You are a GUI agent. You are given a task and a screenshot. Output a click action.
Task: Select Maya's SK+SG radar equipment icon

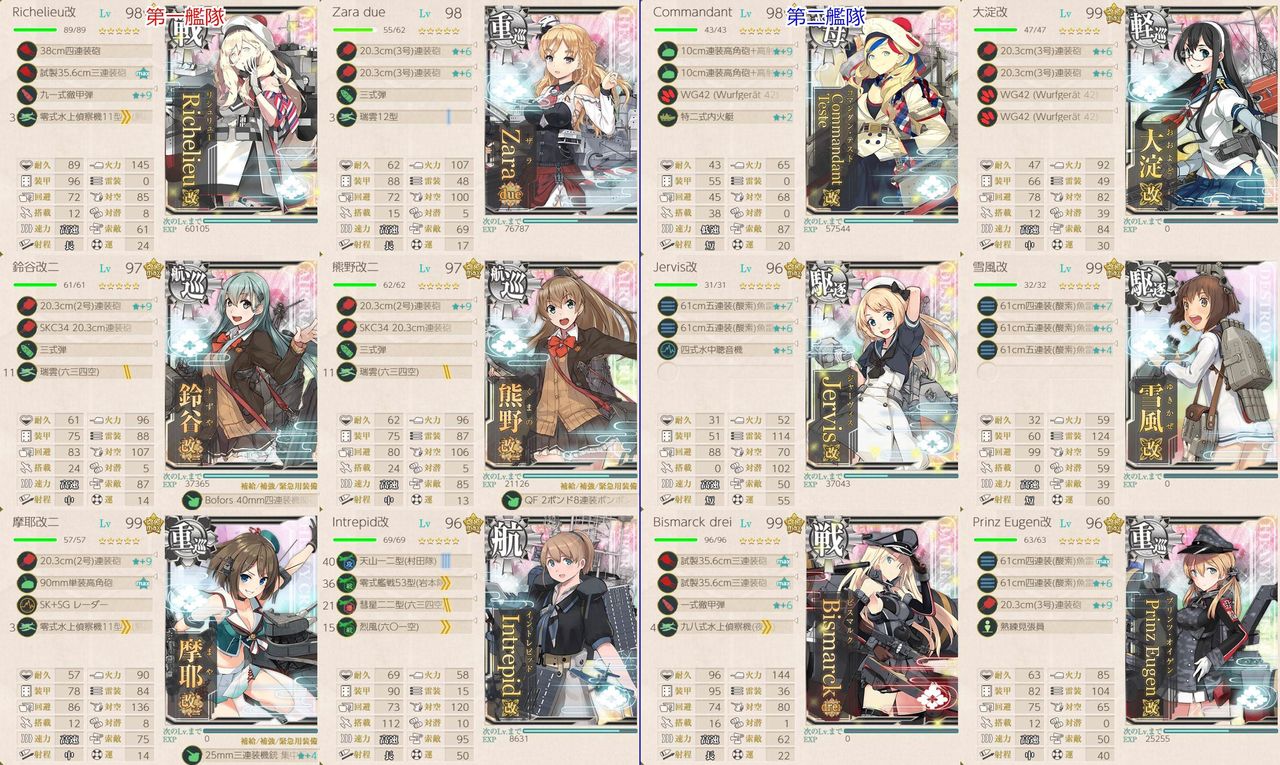coord(27,605)
